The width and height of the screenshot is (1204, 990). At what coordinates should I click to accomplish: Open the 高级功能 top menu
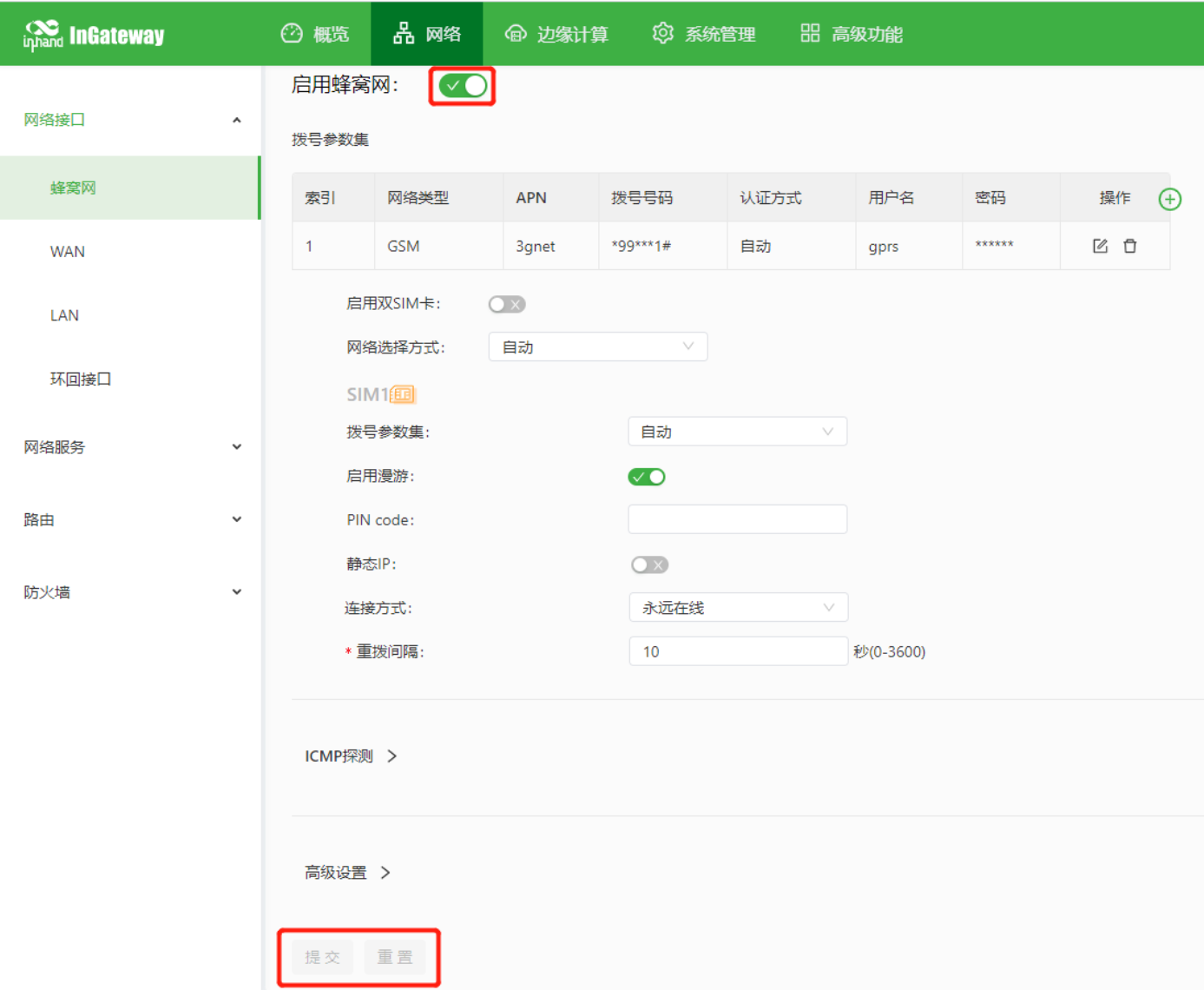(x=852, y=34)
